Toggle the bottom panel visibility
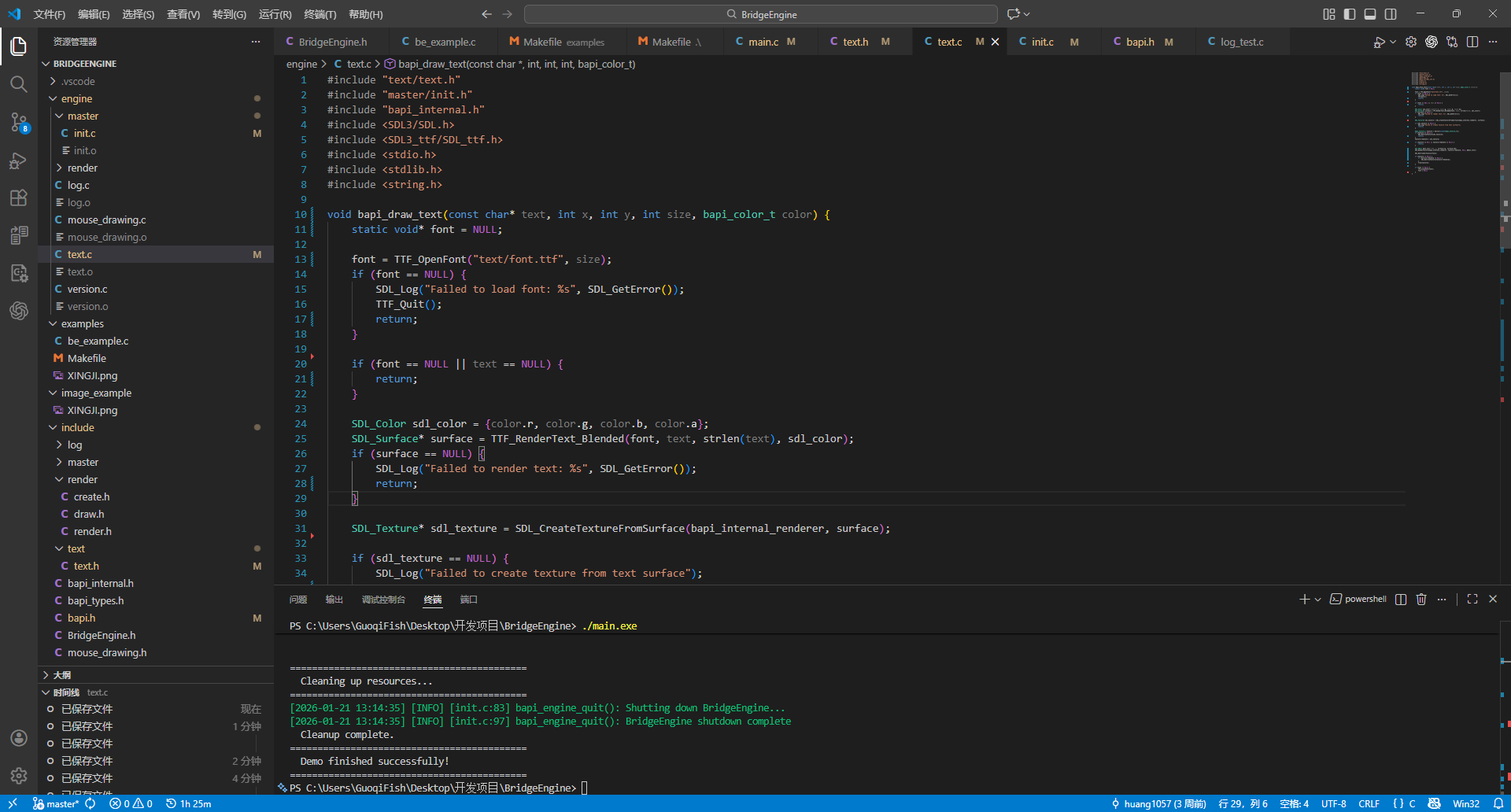 click(1370, 14)
